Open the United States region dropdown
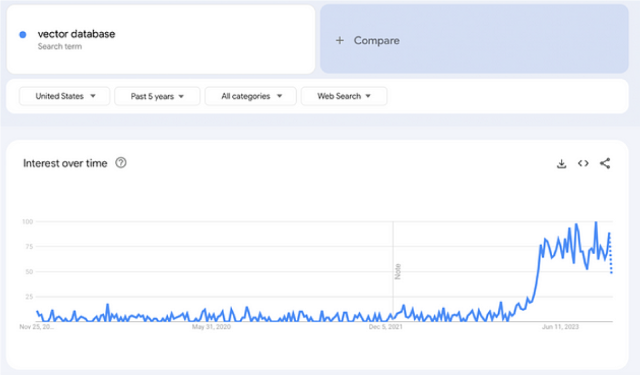The width and height of the screenshot is (640, 375). pyautogui.click(x=64, y=96)
